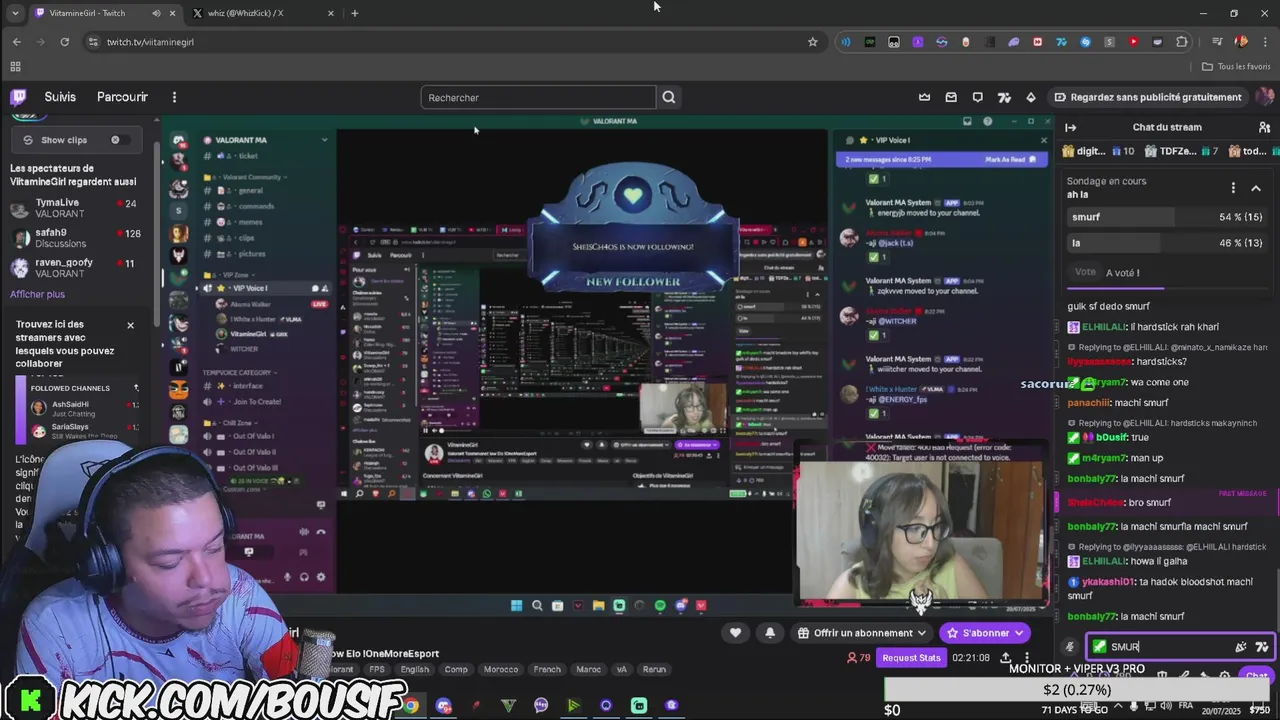The image size is (1280, 720).
Task: Click the viewer count 79
Action: click(x=859, y=658)
